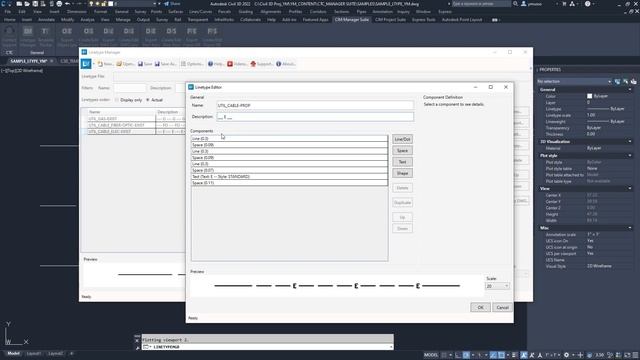The width and height of the screenshot is (640, 360).
Task: Toggle grid display in status bar
Action: coord(444,355)
